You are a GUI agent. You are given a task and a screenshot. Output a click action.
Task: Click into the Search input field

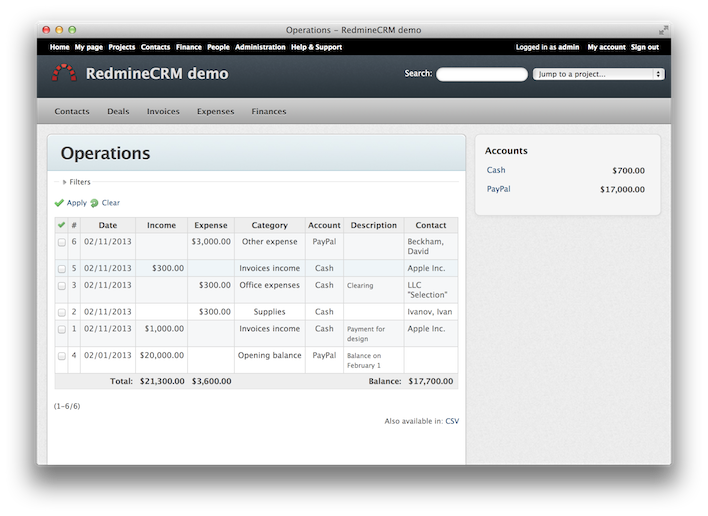pos(481,74)
